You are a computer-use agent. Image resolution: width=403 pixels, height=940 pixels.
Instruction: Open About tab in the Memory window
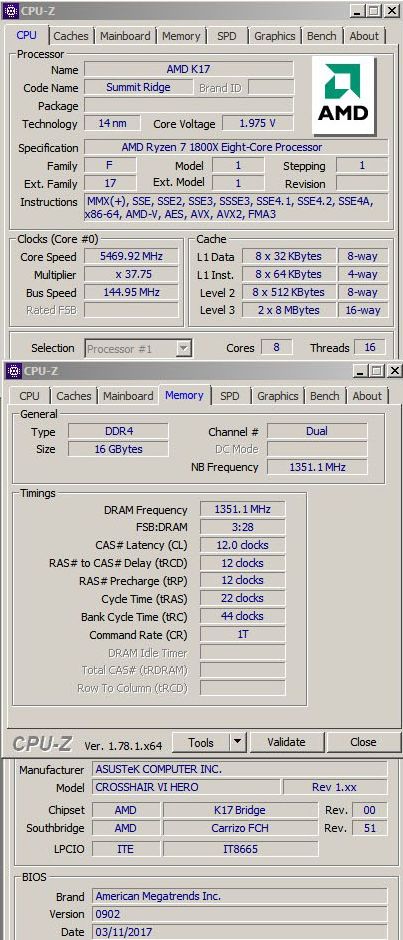pyautogui.click(x=367, y=396)
